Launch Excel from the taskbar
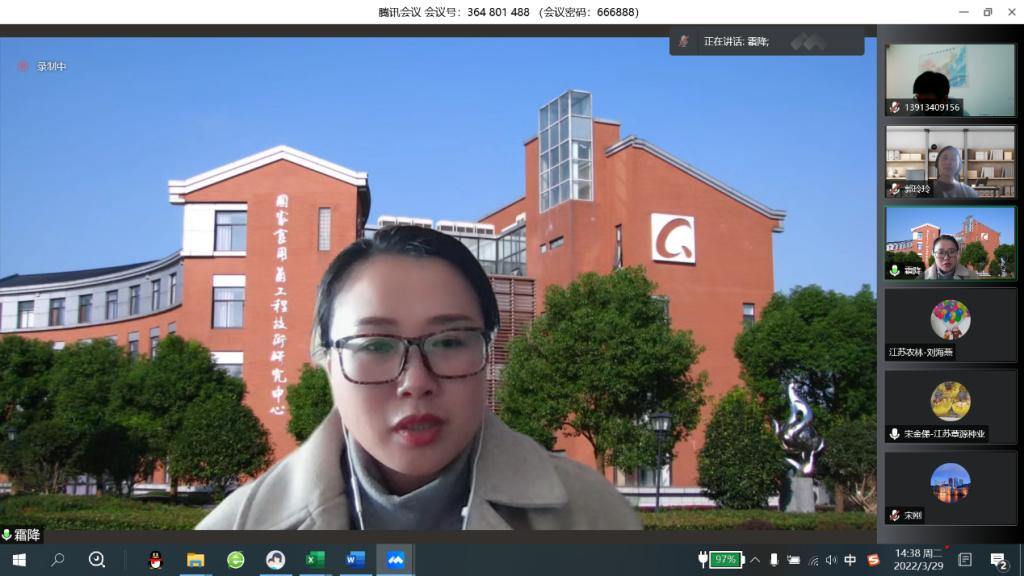This screenshot has width=1024, height=576. (315, 560)
